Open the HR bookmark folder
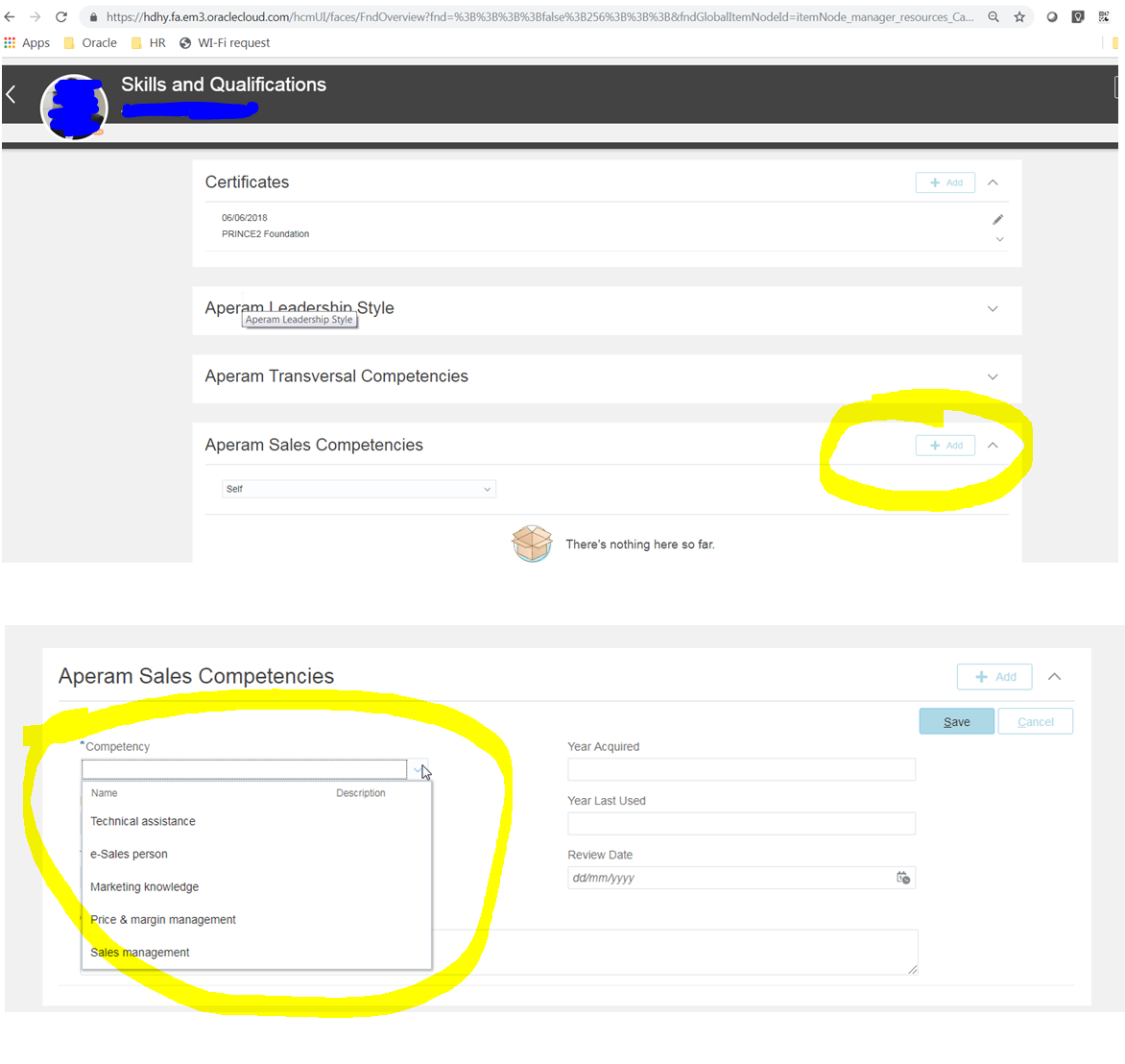Image resolution: width=1125 pixels, height=1064 pixels. (149, 43)
